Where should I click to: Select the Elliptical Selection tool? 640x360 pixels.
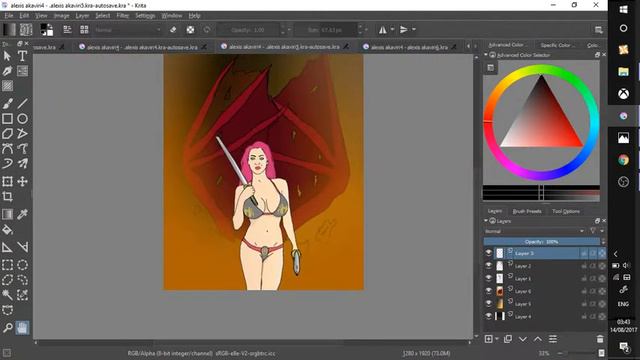click(22, 265)
